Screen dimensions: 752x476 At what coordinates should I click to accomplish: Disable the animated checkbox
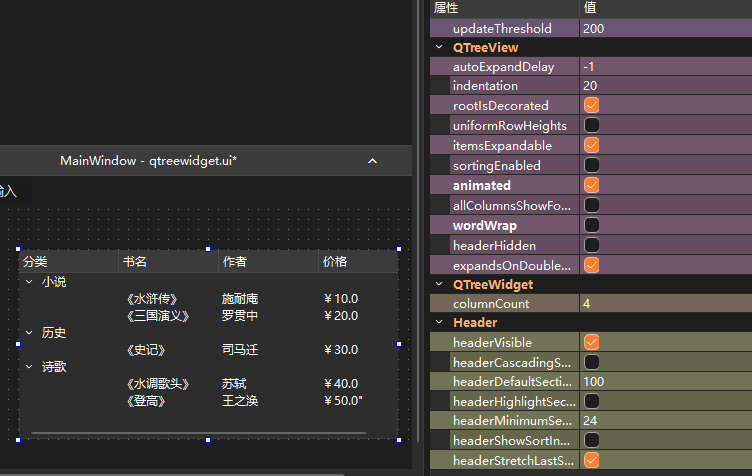pyautogui.click(x=591, y=185)
